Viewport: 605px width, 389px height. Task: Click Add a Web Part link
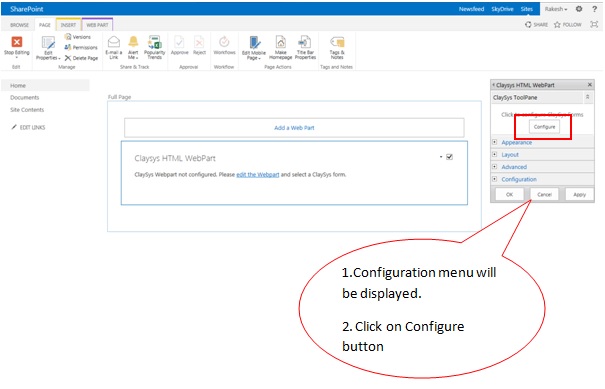[x=294, y=128]
